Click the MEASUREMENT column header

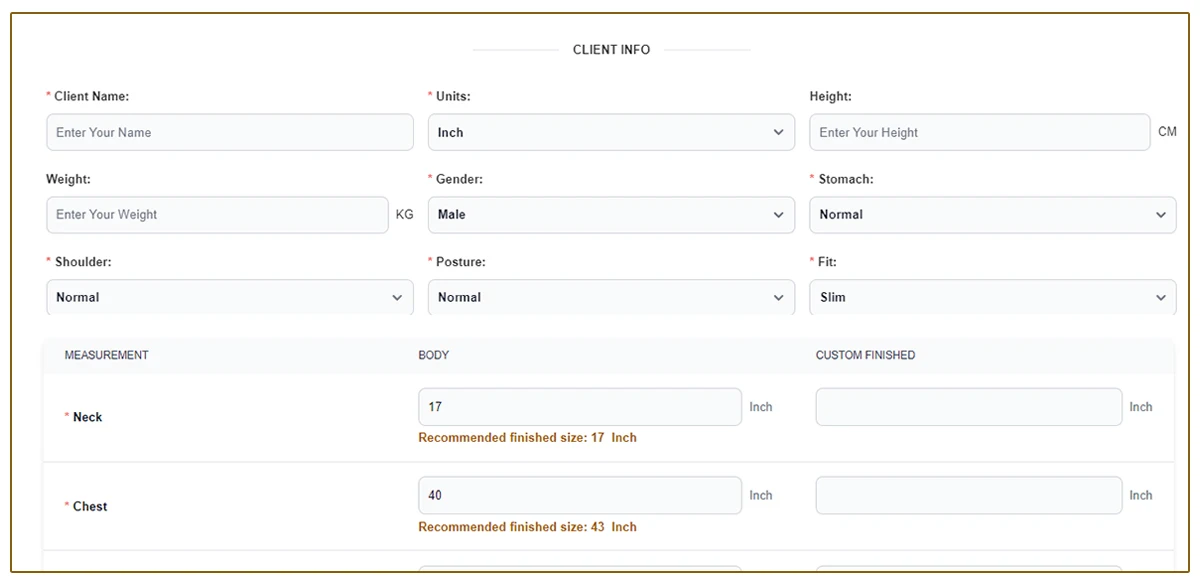106,355
